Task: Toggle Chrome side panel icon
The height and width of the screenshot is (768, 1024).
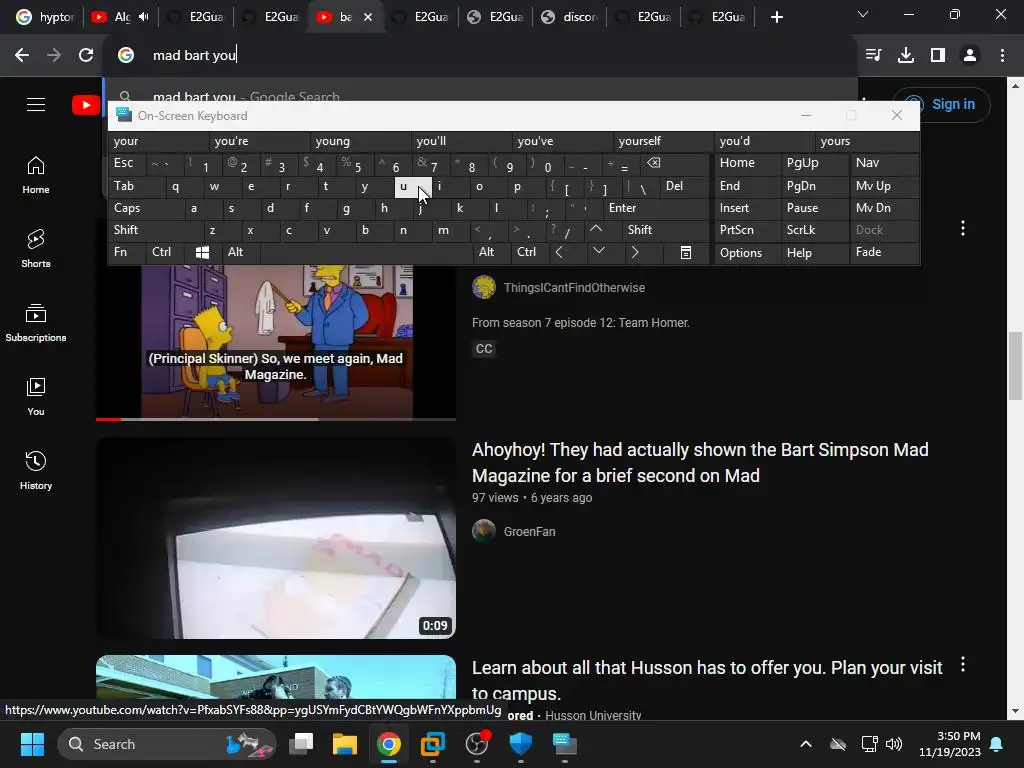Action: coord(938,56)
